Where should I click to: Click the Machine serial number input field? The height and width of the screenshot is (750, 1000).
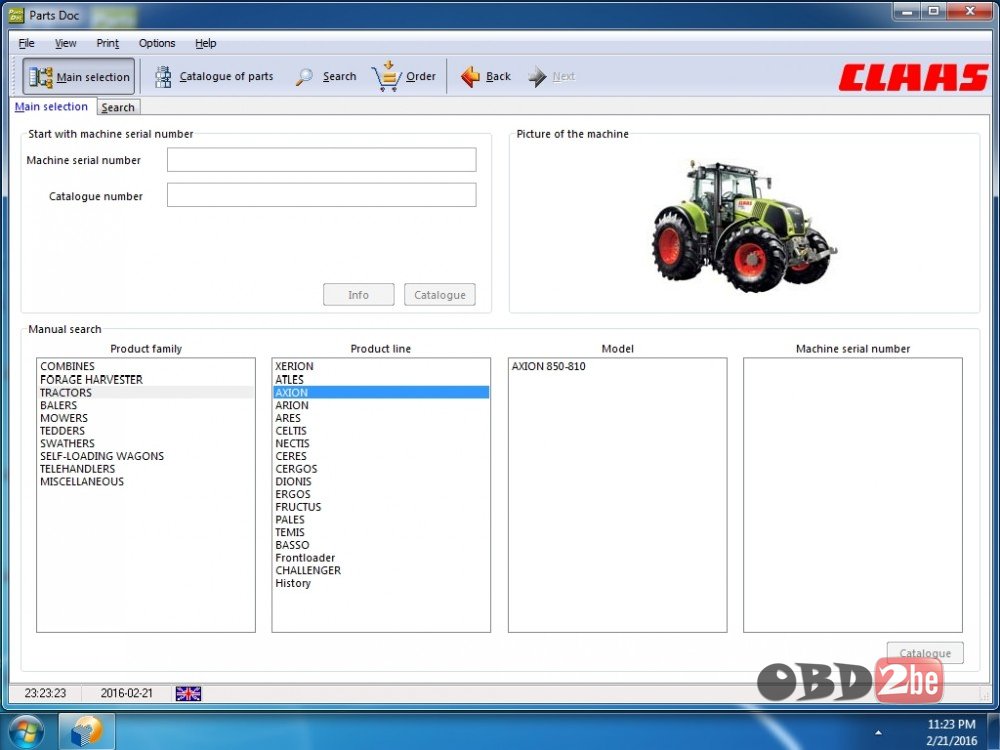321,159
